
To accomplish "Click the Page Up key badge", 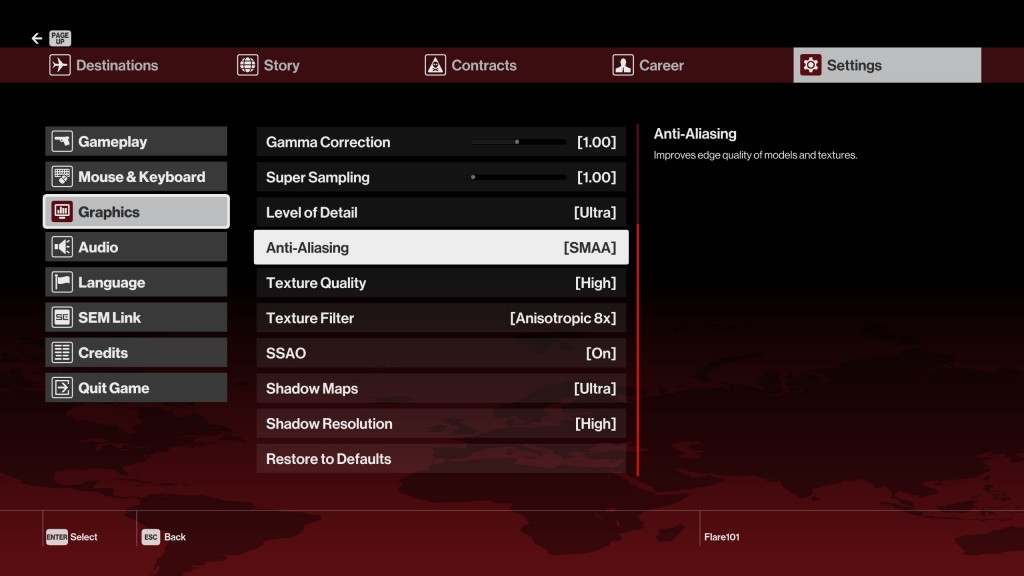I will click(60, 39).
